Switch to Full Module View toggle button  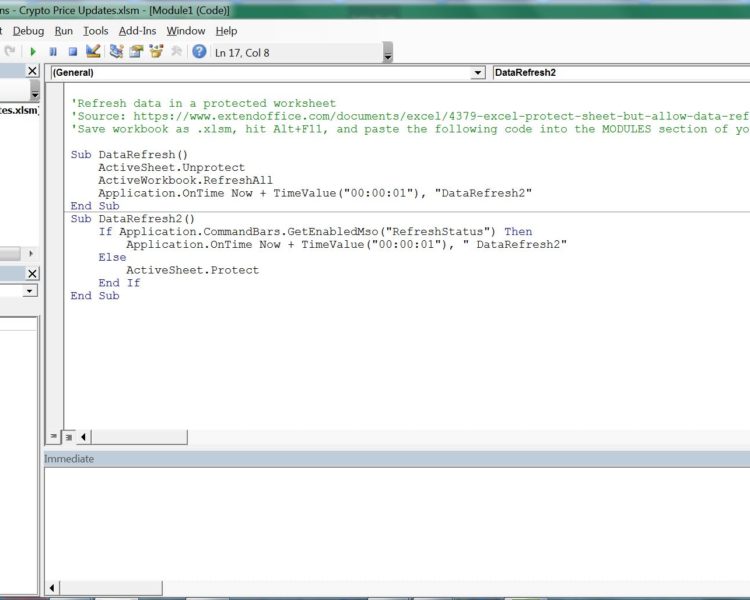(68, 437)
